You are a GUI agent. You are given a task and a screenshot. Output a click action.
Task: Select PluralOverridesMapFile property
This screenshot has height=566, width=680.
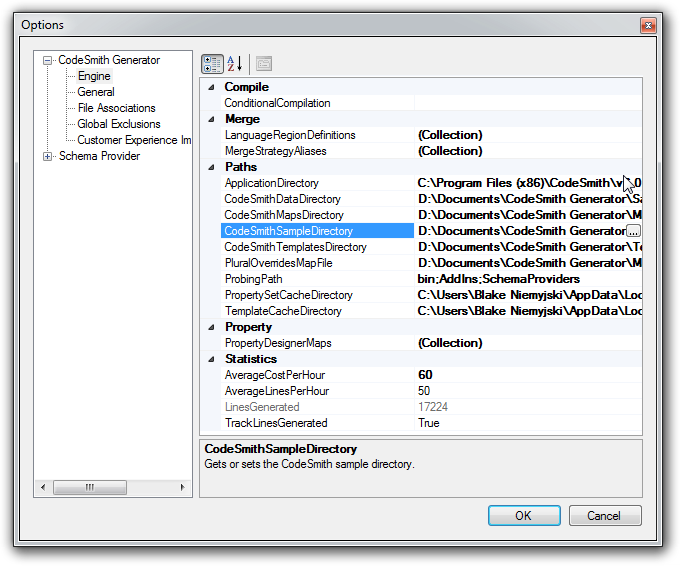coord(317,263)
